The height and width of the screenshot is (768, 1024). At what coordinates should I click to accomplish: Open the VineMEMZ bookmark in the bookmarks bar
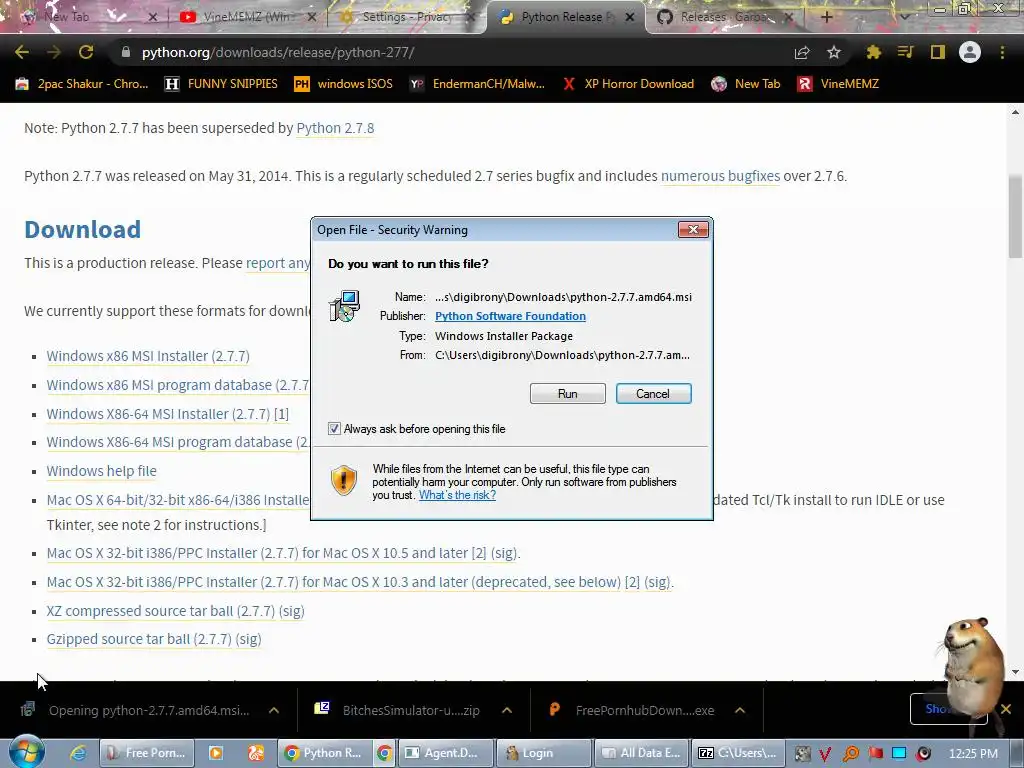[x=839, y=84]
